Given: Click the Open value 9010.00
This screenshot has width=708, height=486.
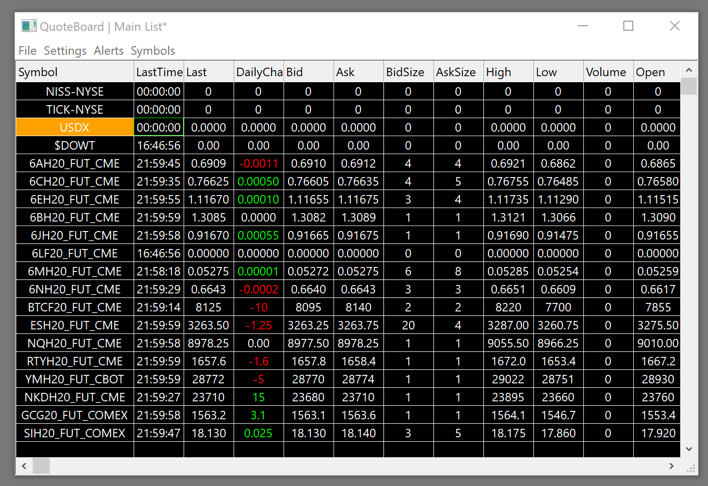Looking at the screenshot, I should click(657, 343).
